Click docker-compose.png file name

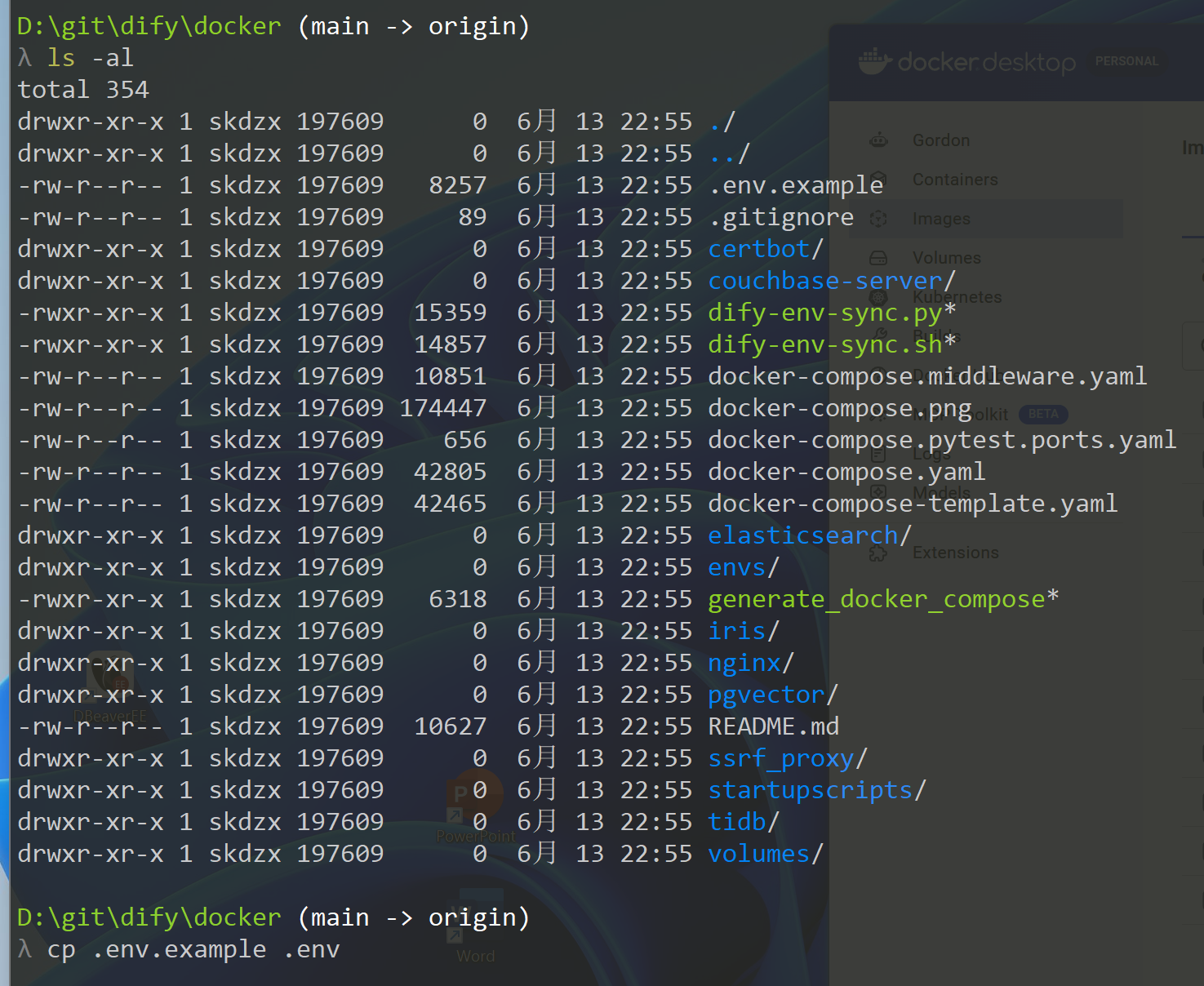pos(840,408)
